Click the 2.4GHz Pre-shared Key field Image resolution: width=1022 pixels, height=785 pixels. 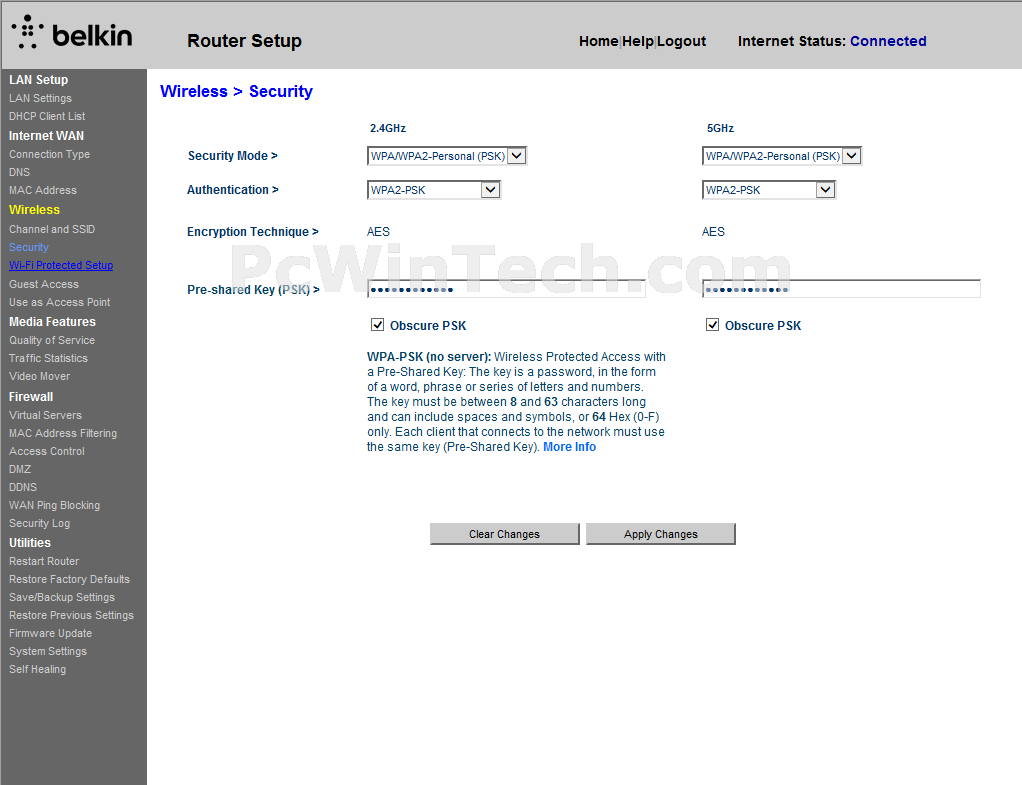pyautogui.click(x=506, y=289)
